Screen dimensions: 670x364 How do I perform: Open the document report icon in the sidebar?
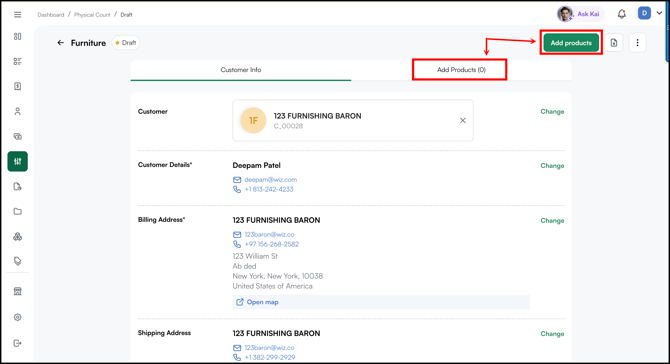click(18, 186)
